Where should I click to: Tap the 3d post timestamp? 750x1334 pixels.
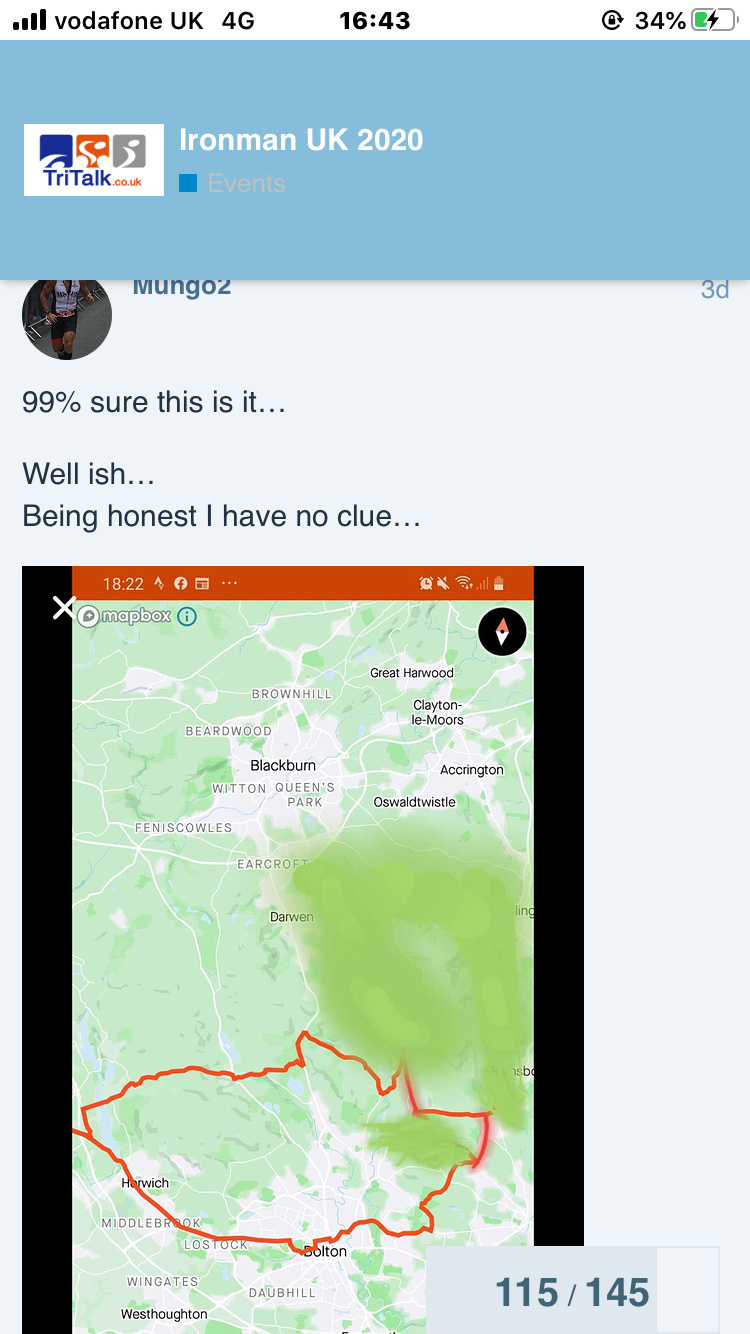click(715, 290)
